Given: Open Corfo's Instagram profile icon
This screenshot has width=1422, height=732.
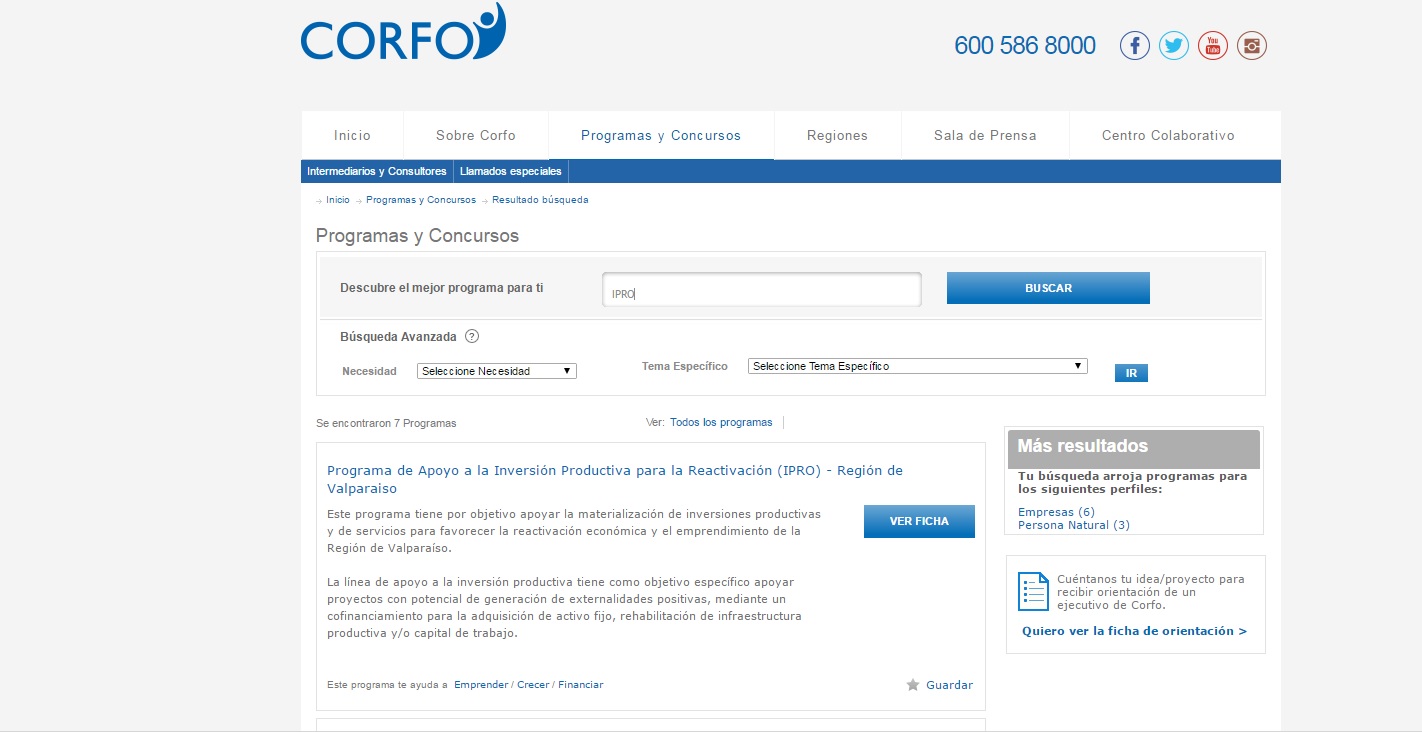Looking at the screenshot, I should point(1252,45).
